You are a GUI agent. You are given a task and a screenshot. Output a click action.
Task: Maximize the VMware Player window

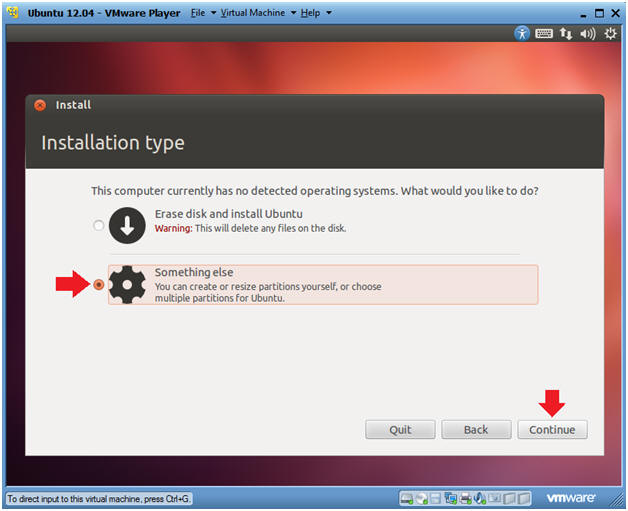point(599,13)
